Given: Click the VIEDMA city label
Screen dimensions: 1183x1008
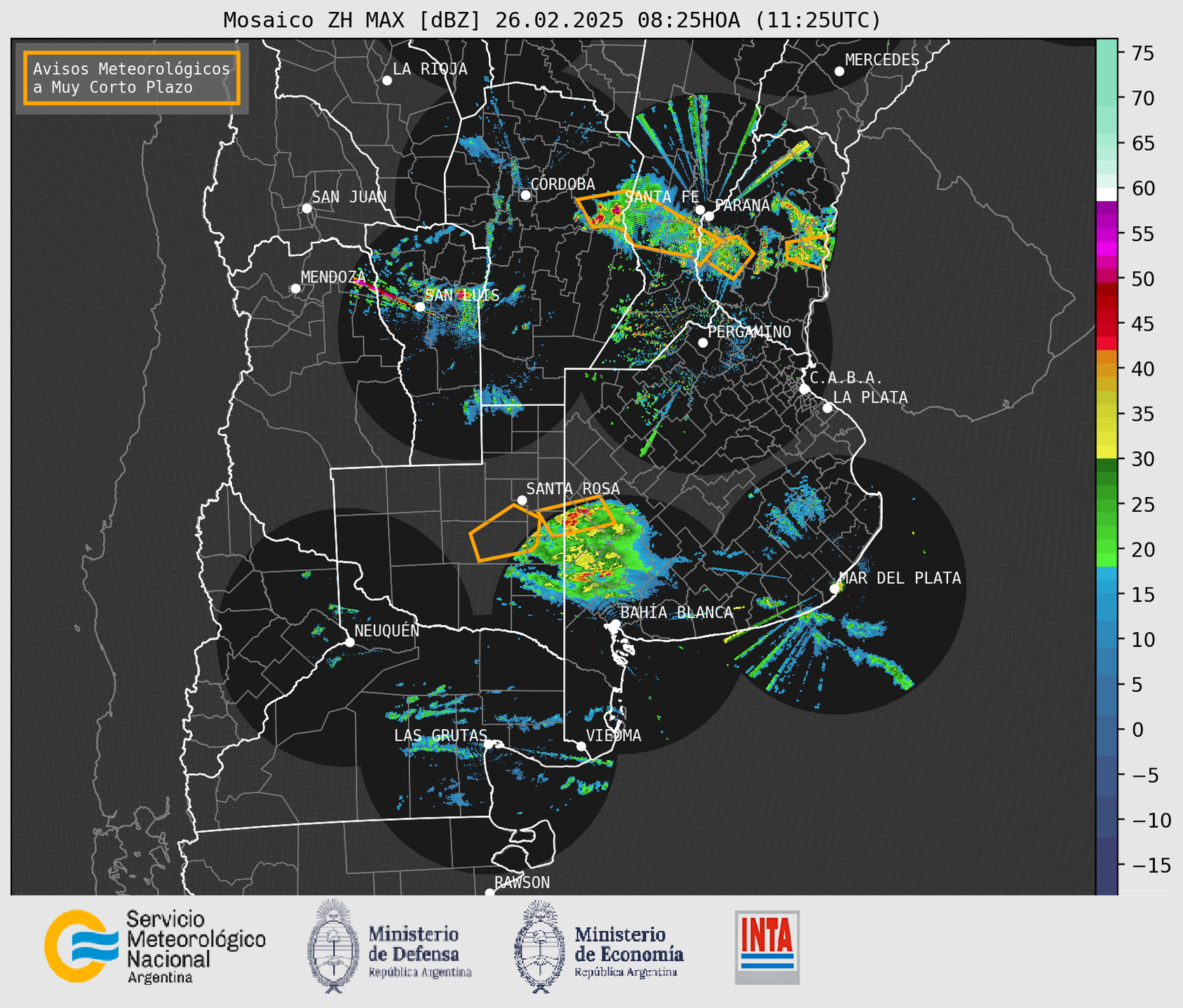Looking at the screenshot, I should [614, 735].
